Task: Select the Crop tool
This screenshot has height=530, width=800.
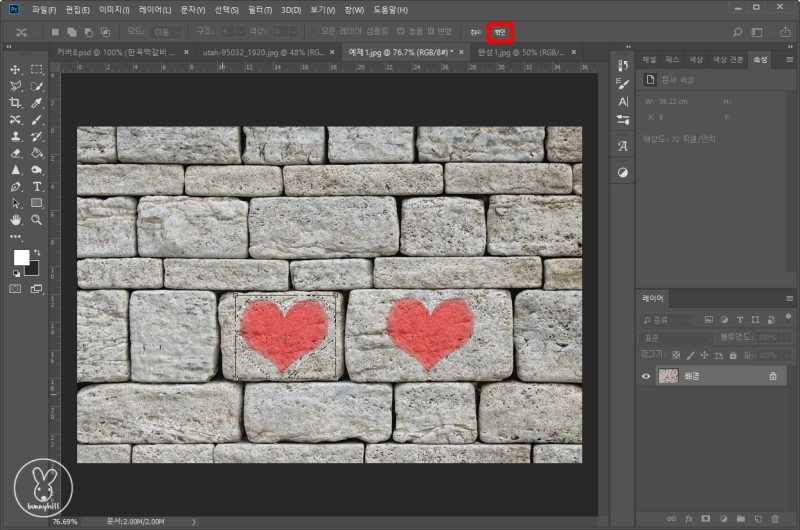Action: click(16, 103)
